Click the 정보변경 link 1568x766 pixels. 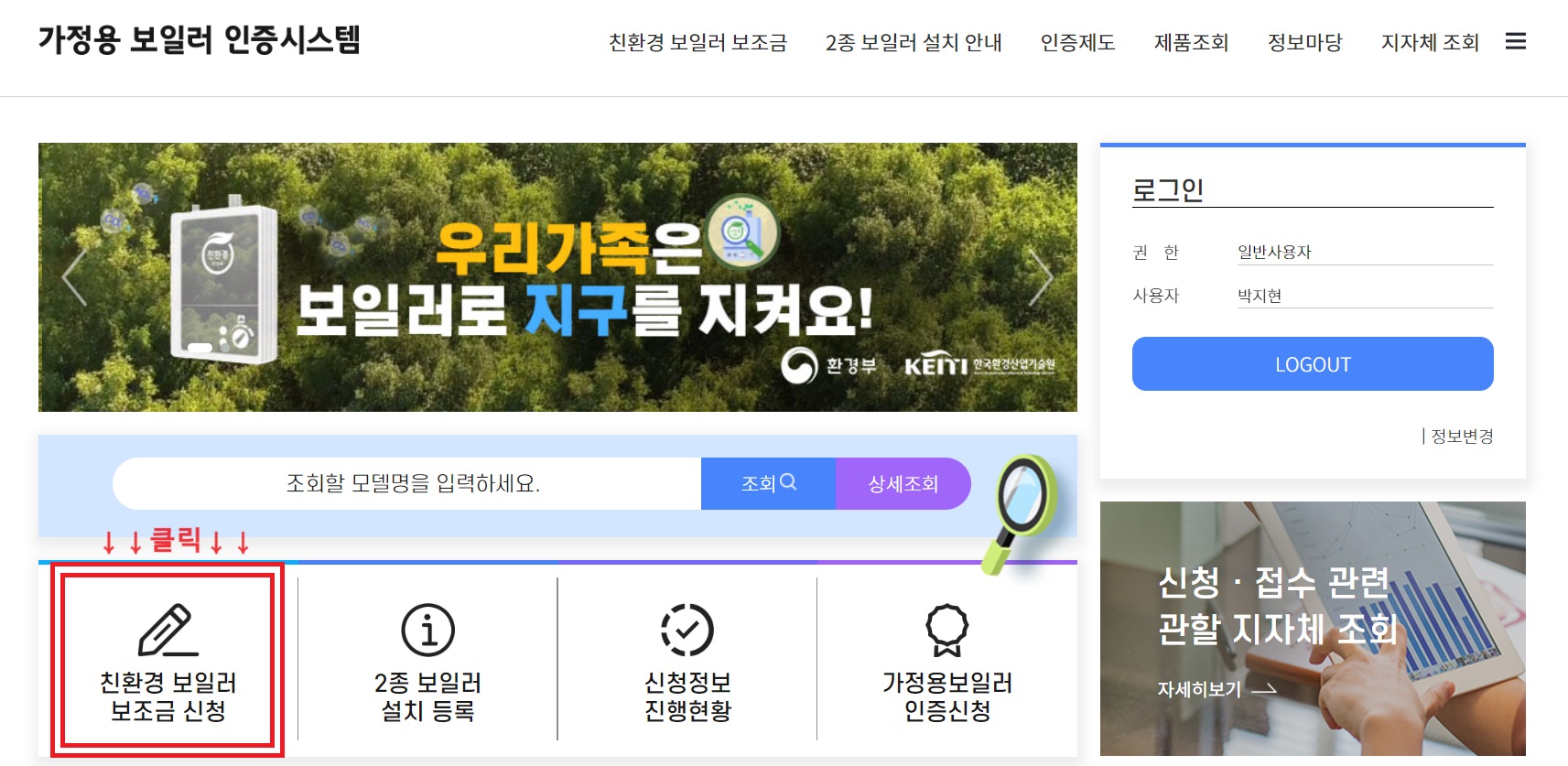tap(1462, 437)
